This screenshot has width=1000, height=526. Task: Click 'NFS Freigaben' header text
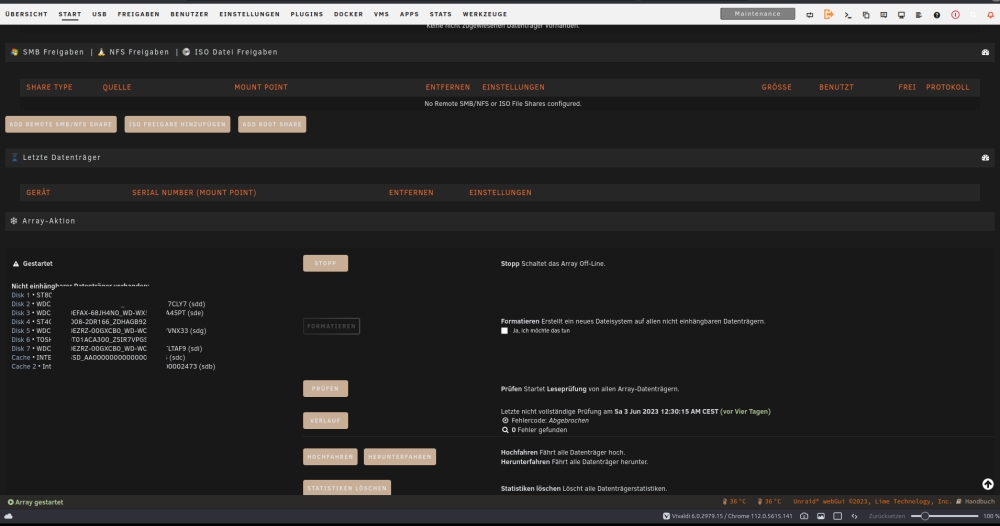coord(139,52)
